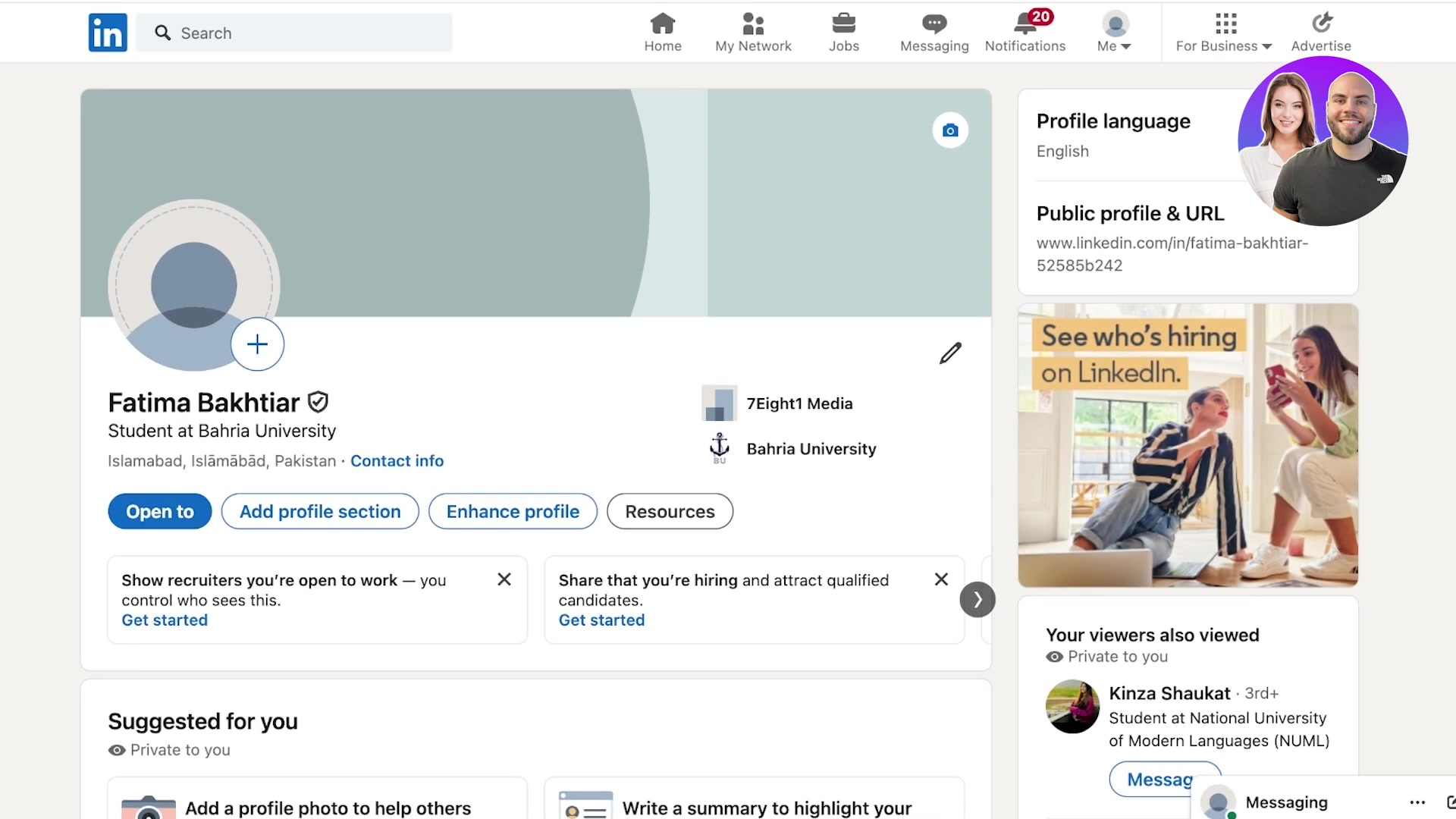The height and width of the screenshot is (819, 1456).
Task: Open the Kinza Shaukat name link
Action: (x=1169, y=693)
